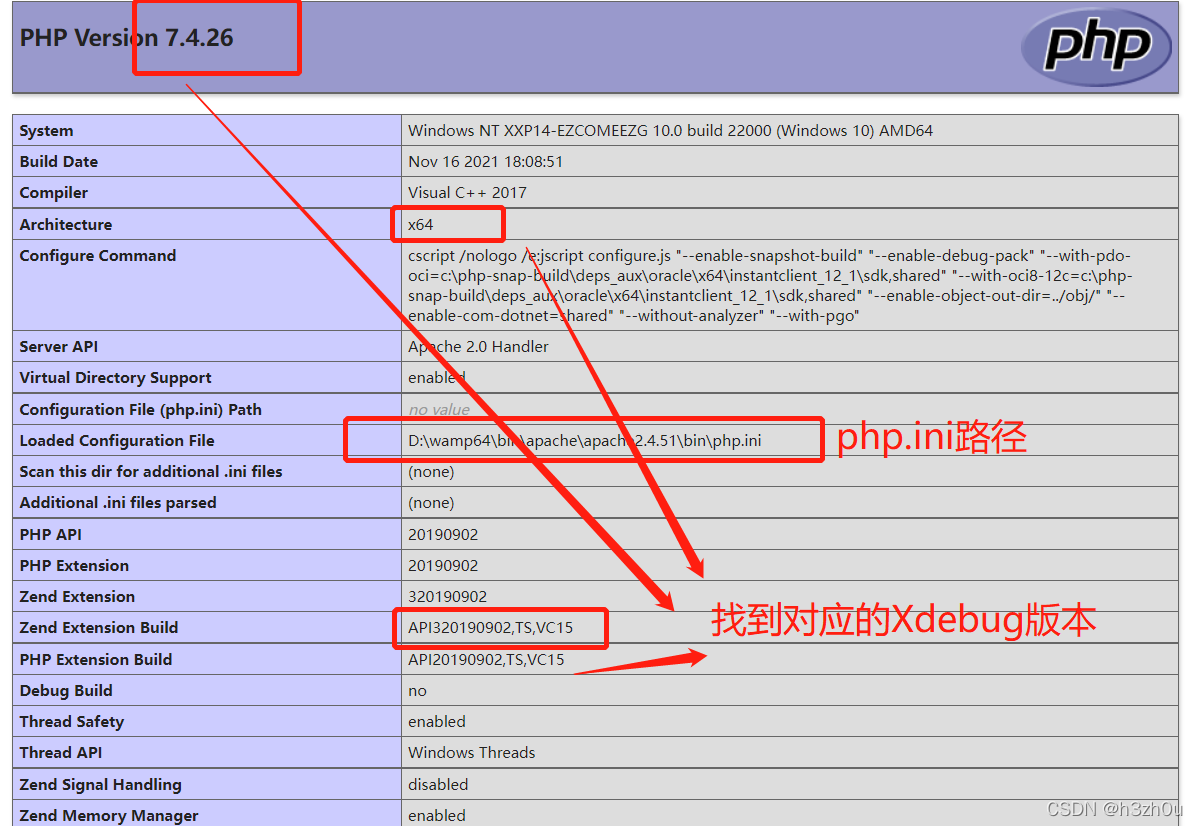Select the 'API320190902,TS,VC15' value
Viewport: 1198px width, 826px height.
pyautogui.click(x=491, y=627)
